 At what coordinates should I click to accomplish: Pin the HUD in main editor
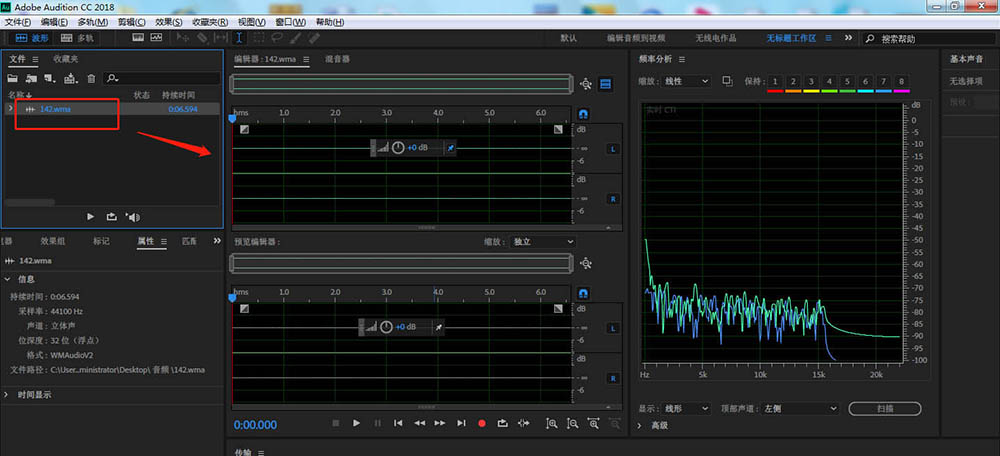coord(450,148)
